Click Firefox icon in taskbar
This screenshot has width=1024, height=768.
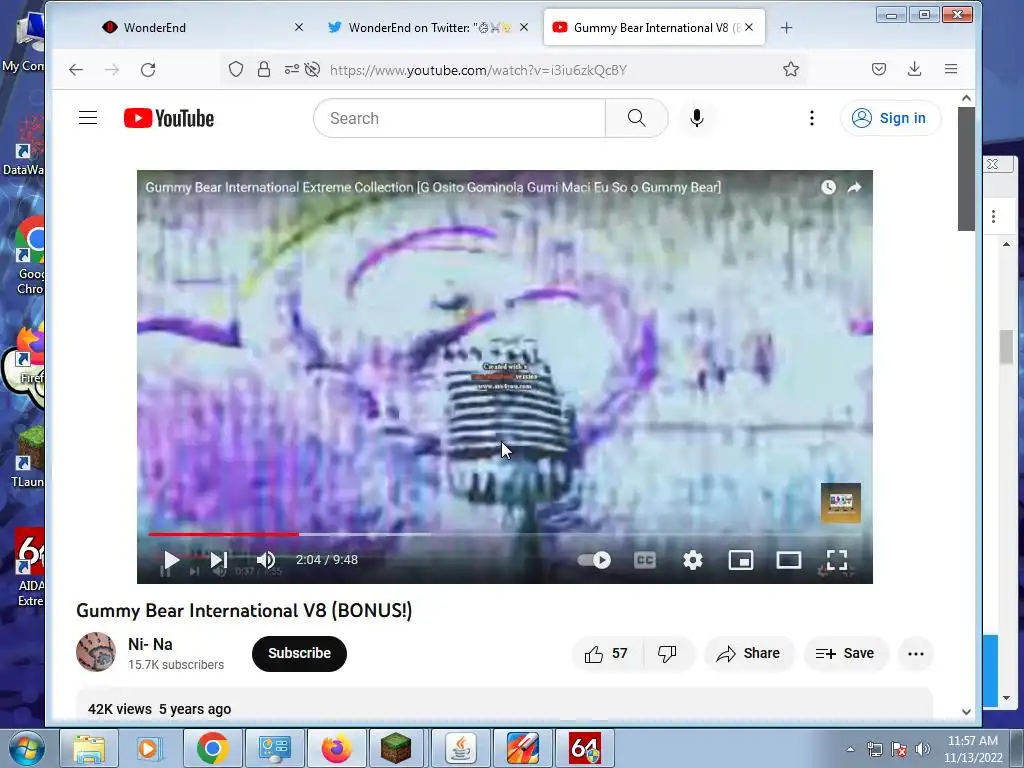[336, 748]
